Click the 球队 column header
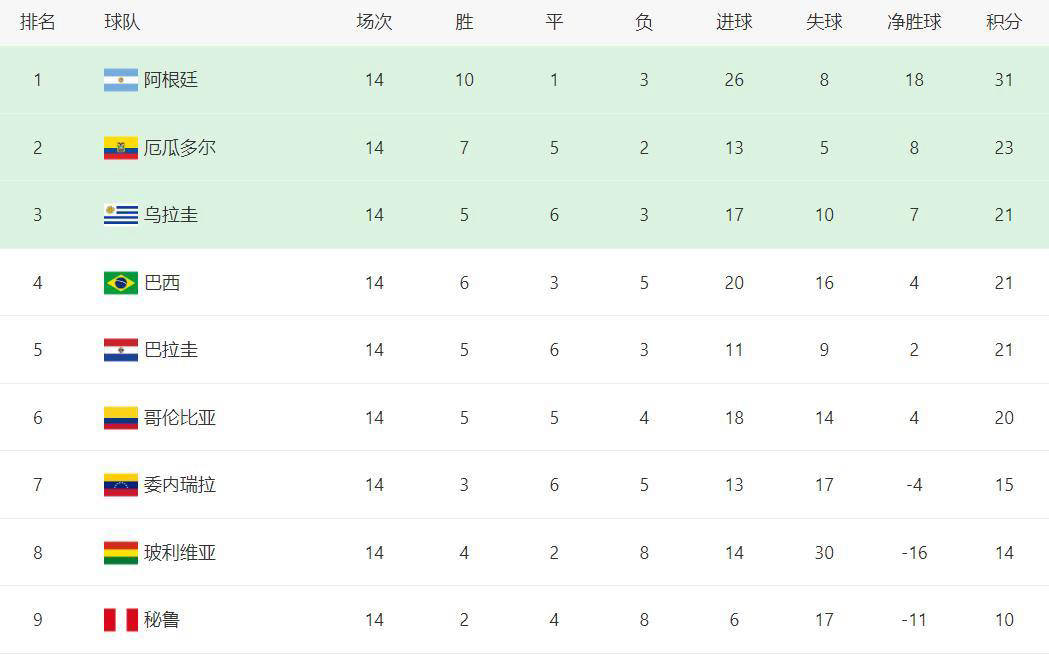Image resolution: width=1049 pixels, height=671 pixels. click(x=122, y=22)
